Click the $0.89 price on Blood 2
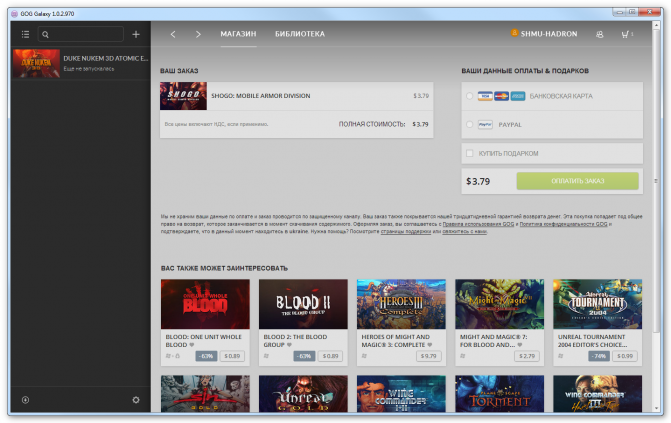 point(330,356)
